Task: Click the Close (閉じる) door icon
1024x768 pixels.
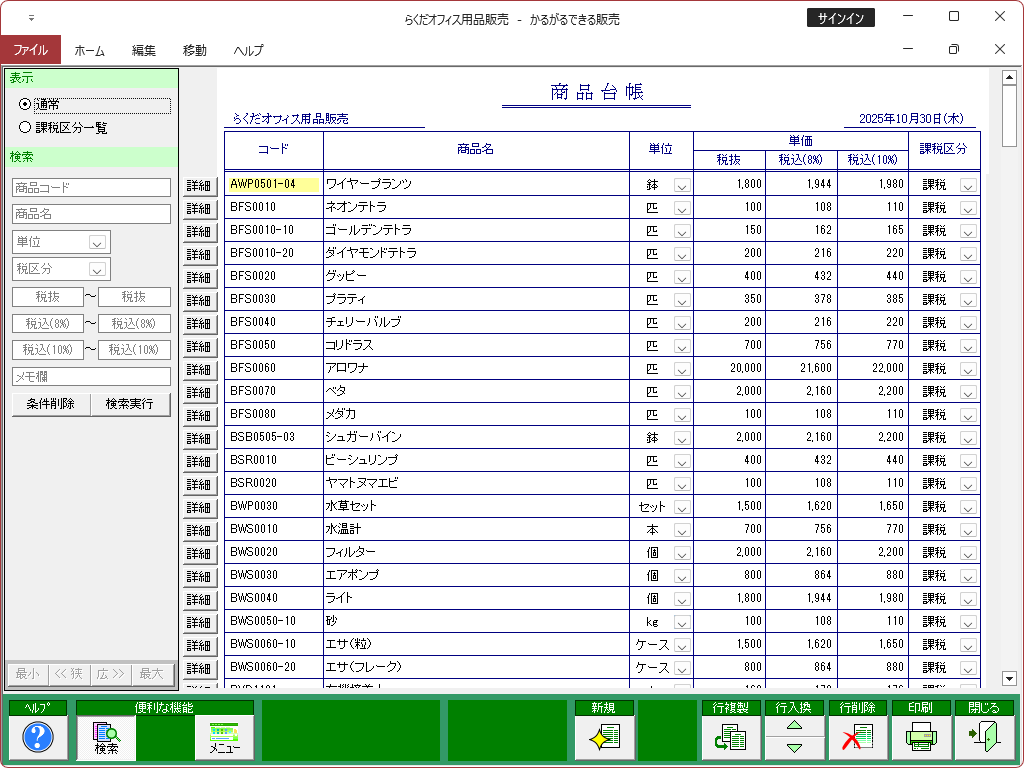Action: point(983,738)
